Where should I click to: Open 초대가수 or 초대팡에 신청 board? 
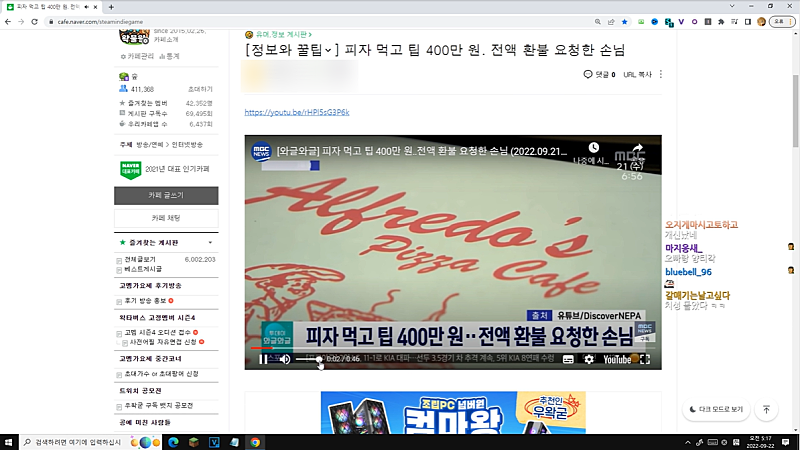pos(161,374)
